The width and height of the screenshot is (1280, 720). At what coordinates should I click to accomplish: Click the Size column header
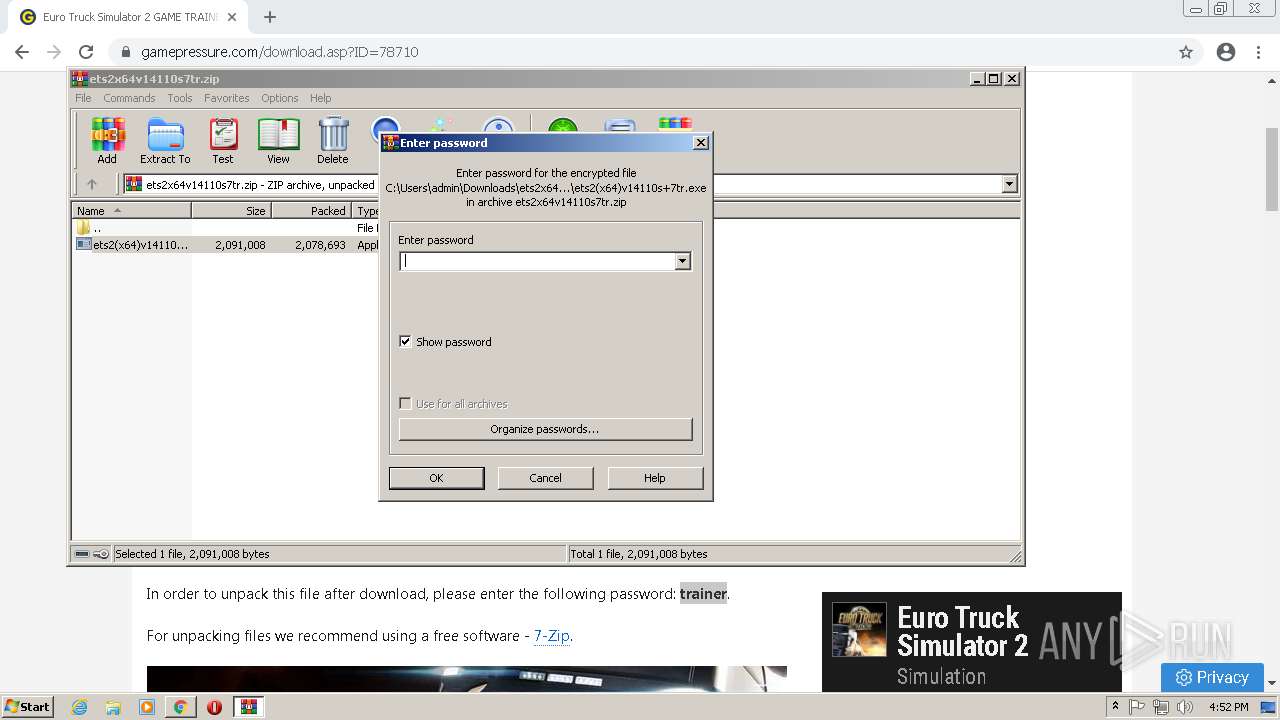(x=232, y=211)
